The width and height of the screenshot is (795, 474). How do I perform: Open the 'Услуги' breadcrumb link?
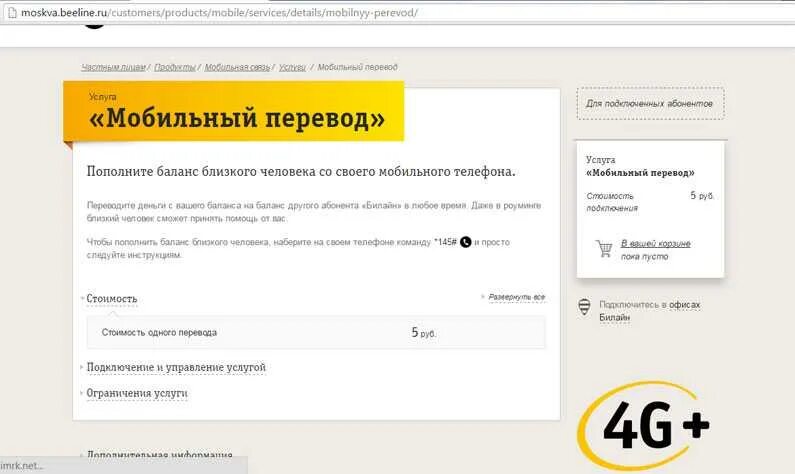292,67
